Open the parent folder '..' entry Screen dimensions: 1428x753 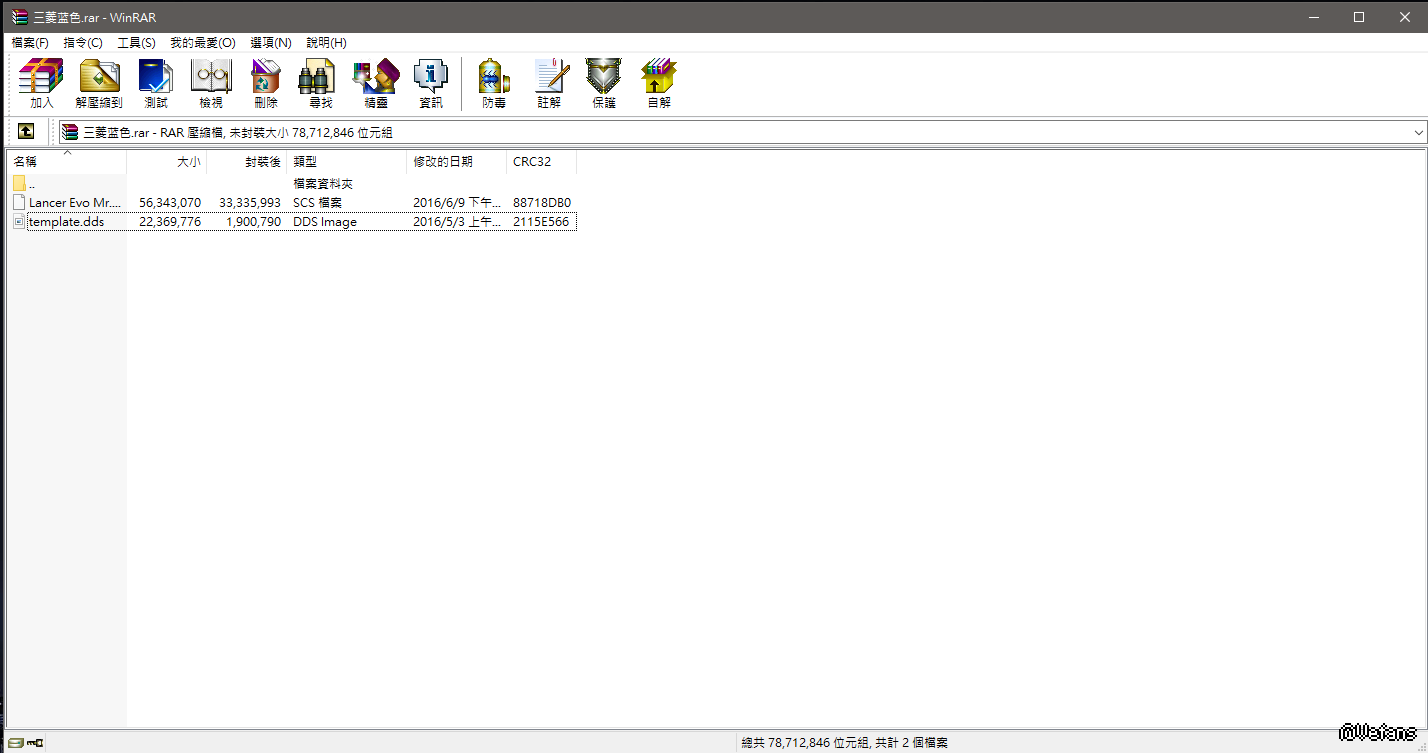pos(32,184)
